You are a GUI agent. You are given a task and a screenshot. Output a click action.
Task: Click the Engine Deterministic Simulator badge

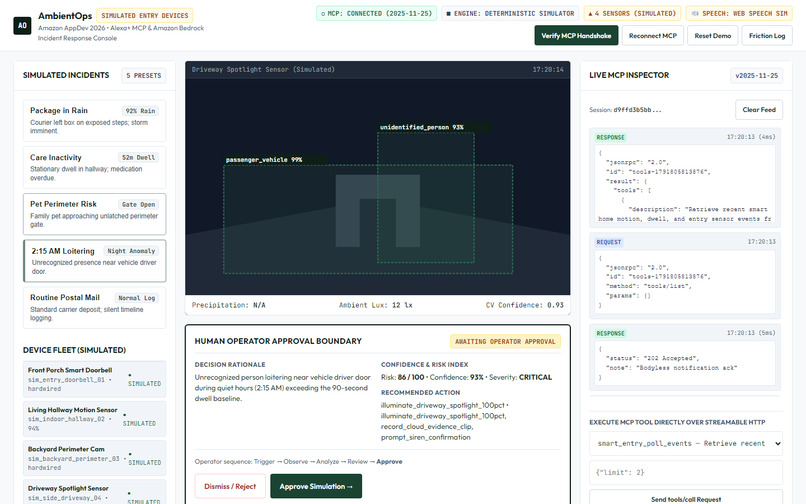click(510, 13)
